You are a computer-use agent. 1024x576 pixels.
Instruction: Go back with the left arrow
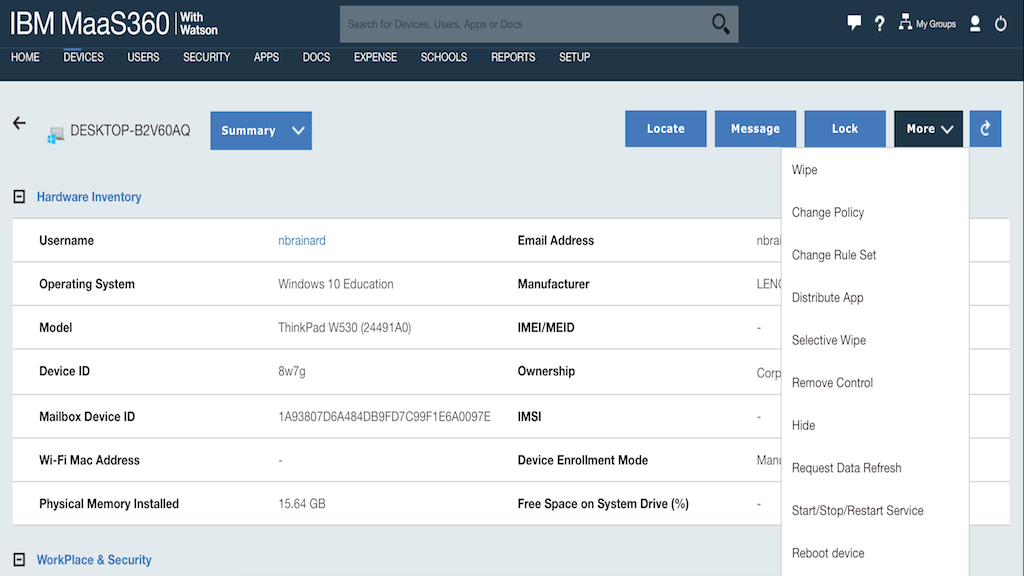coord(19,123)
